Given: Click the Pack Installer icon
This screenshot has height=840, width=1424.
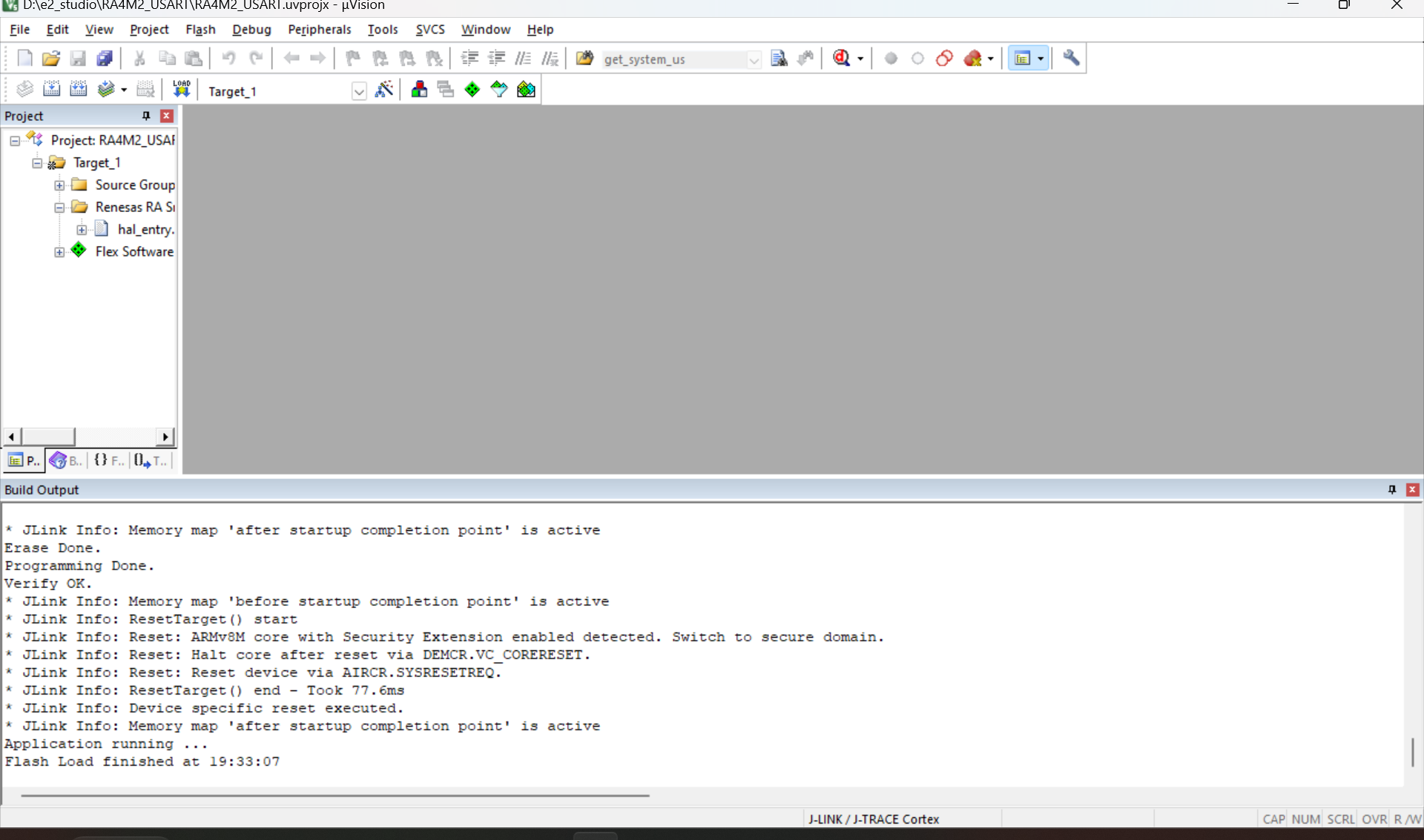Looking at the screenshot, I should 526,90.
